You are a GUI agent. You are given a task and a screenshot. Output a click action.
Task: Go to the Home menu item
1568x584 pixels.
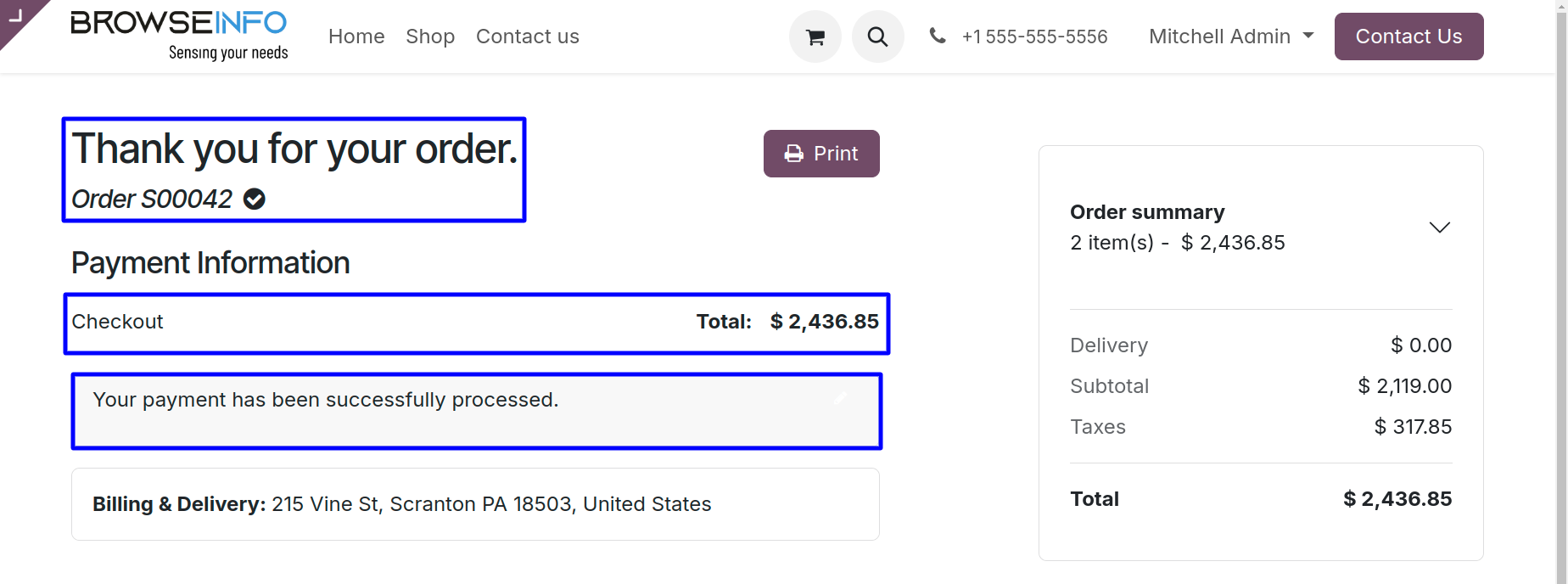pos(356,36)
